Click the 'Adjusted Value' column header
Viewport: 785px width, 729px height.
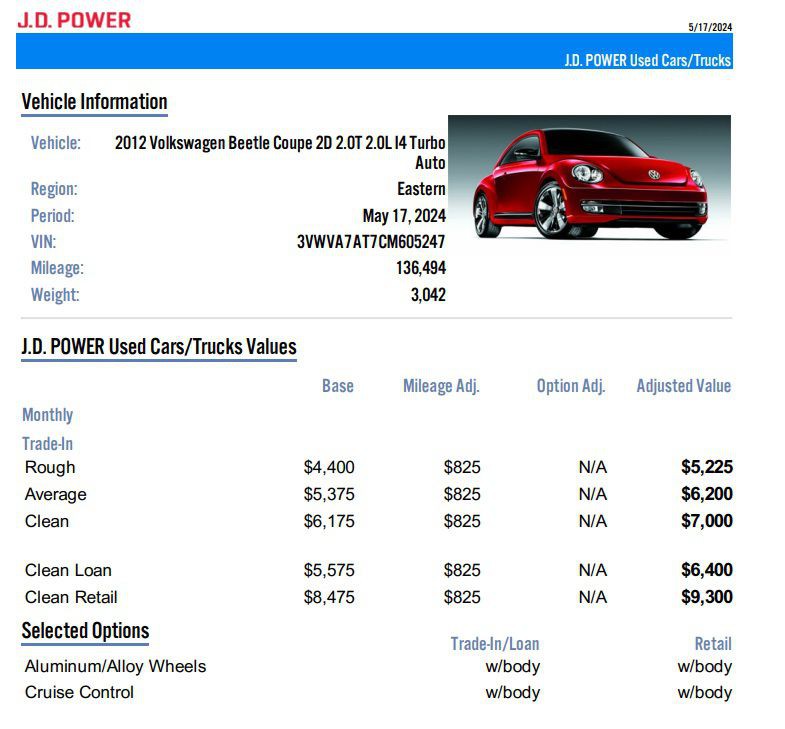tap(683, 386)
